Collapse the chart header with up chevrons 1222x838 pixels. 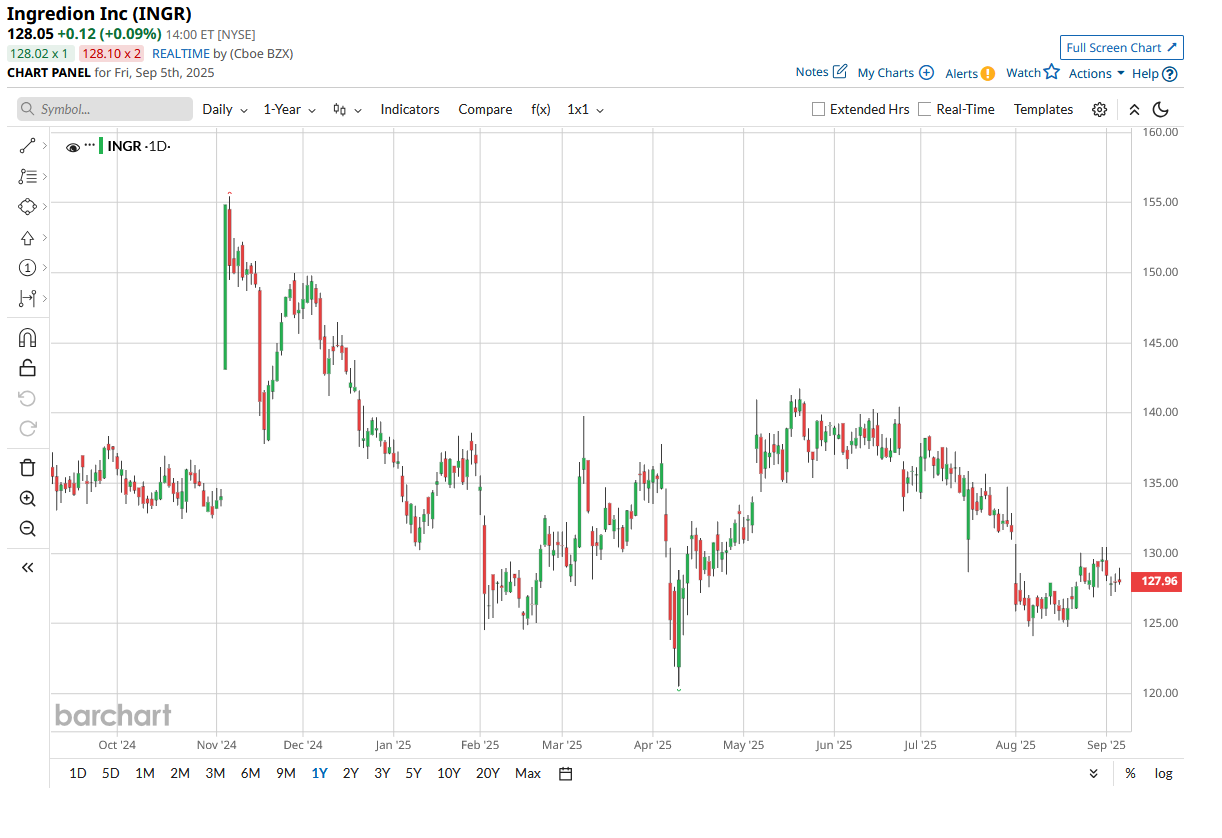(x=1134, y=110)
